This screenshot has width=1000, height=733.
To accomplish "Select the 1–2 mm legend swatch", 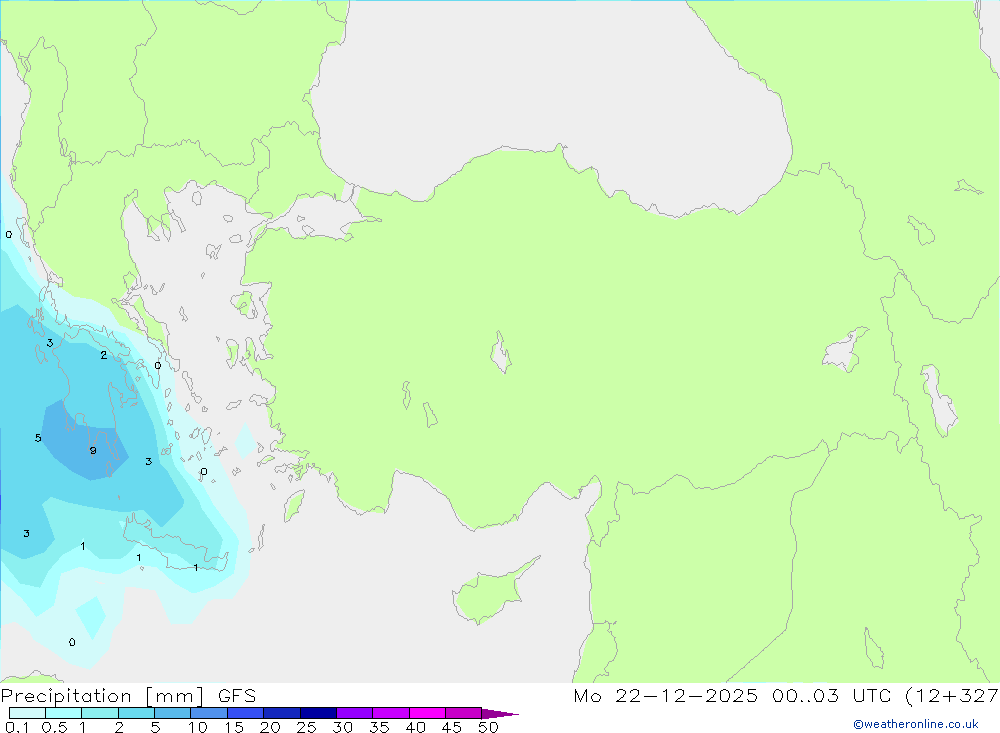I will 100,713.
